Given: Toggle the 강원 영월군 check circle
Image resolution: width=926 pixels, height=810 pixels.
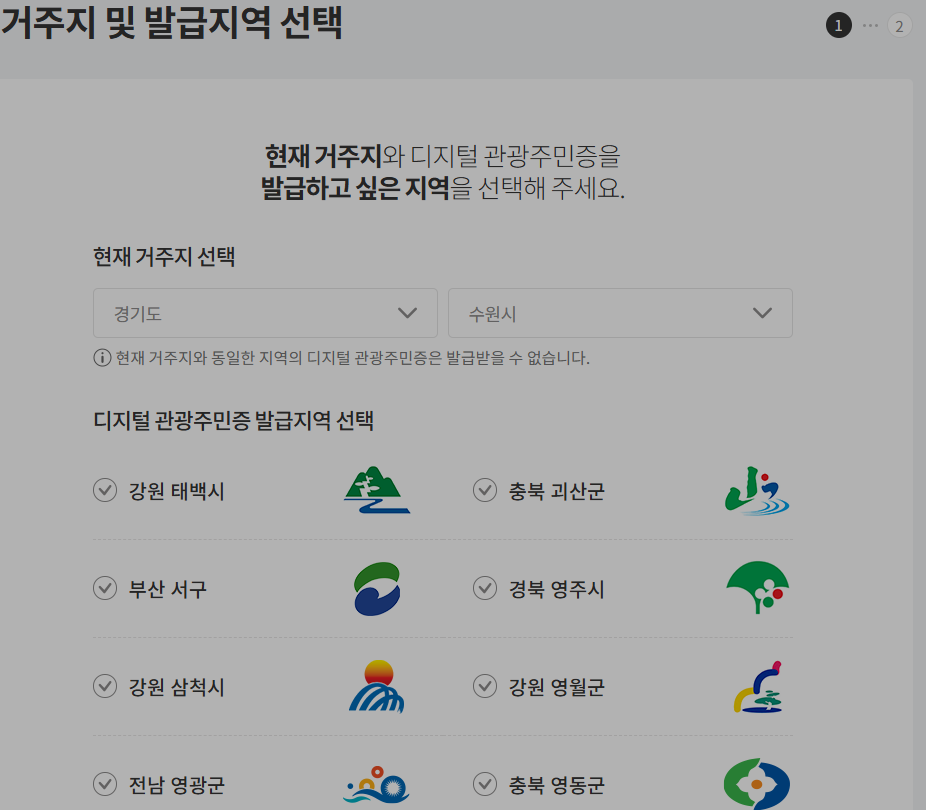Looking at the screenshot, I should pyautogui.click(x=485, y=686).
